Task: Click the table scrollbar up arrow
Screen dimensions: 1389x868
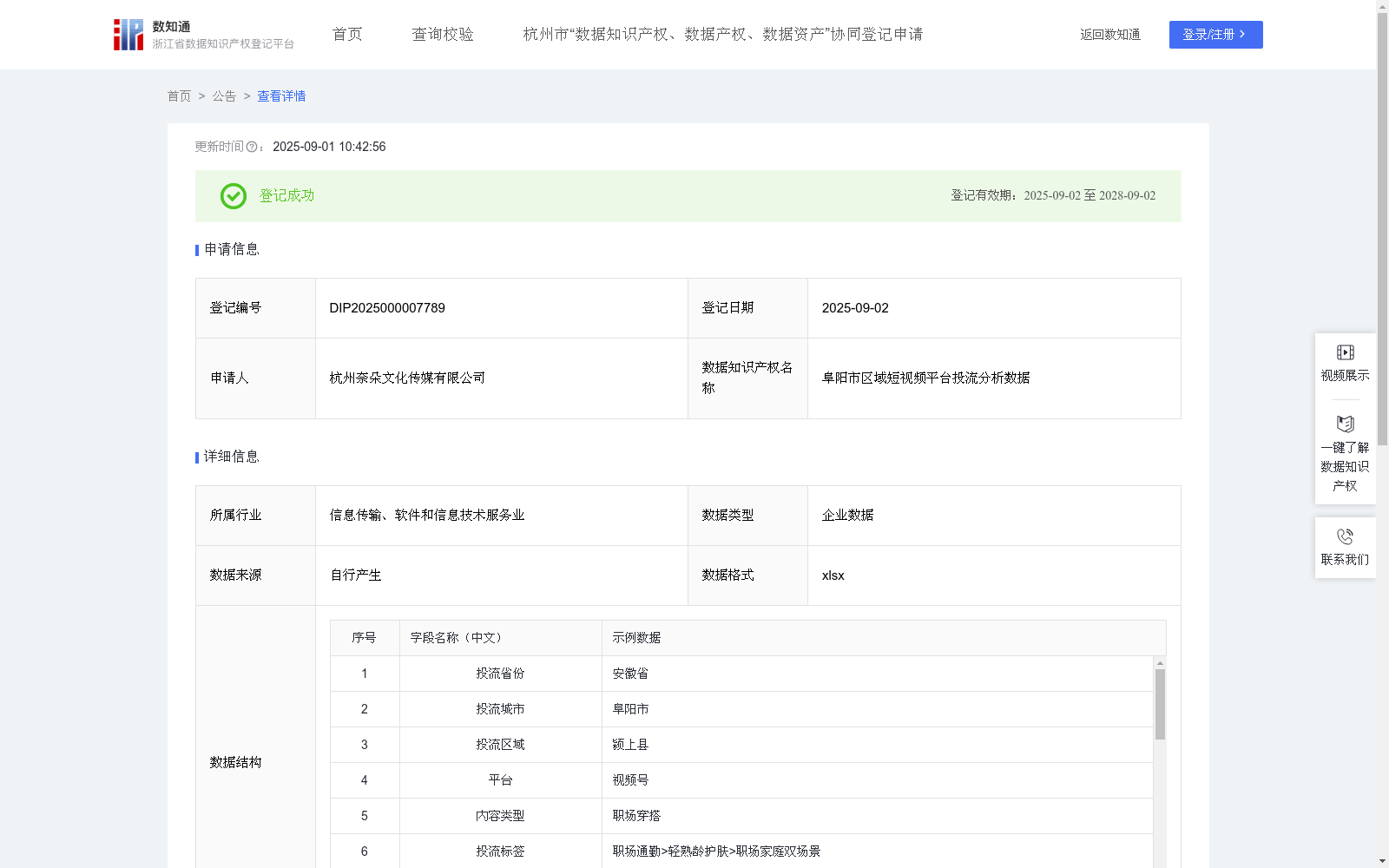Action: coord(1160,663)
